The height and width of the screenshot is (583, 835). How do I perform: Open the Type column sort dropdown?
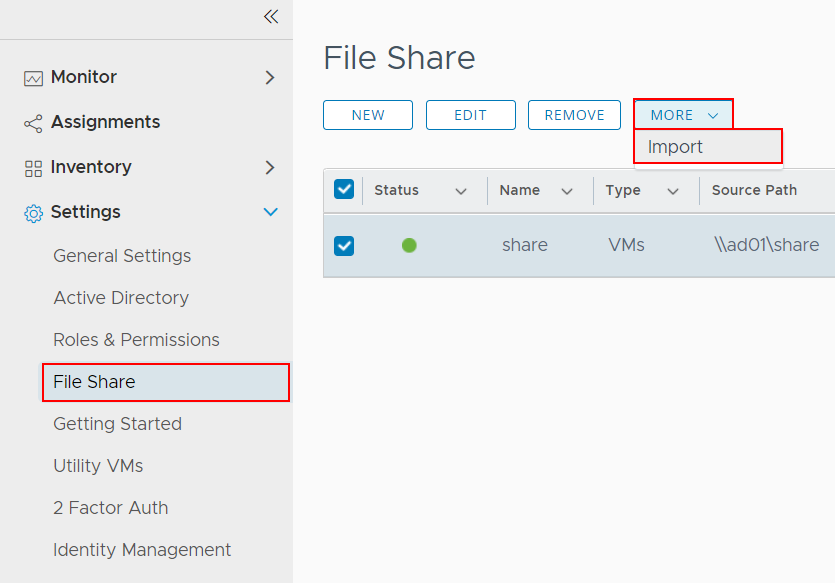coord(673,191)
